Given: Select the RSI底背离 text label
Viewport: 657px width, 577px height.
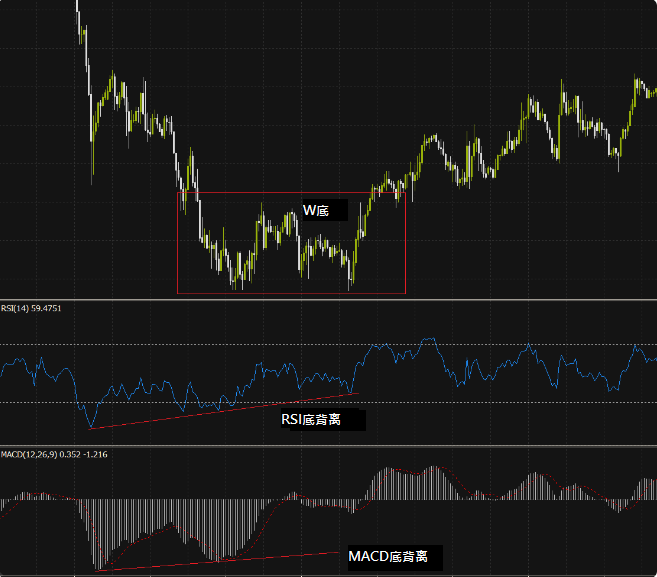Looking at the screenshot, I should tap(311, 419).
